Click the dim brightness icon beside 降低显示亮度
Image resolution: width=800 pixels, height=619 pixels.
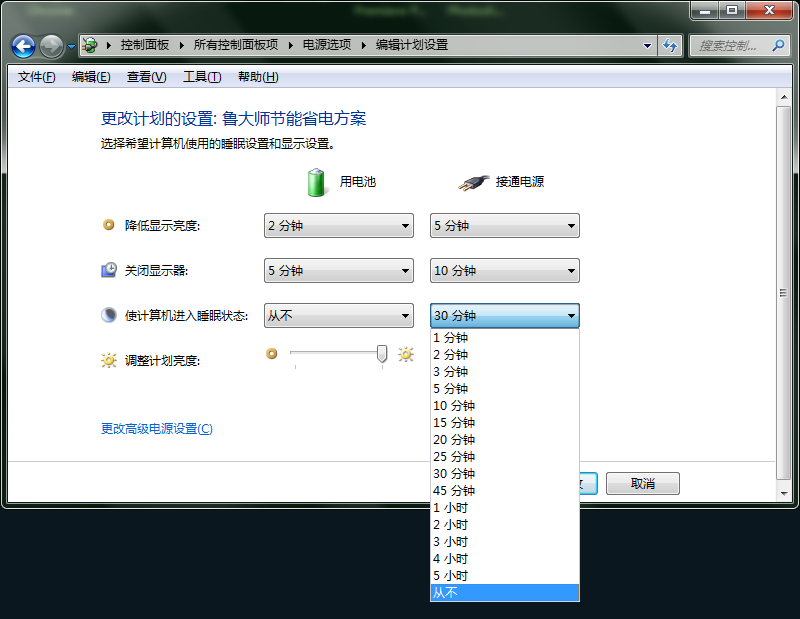pyautogui.click(x=108, y=225)
